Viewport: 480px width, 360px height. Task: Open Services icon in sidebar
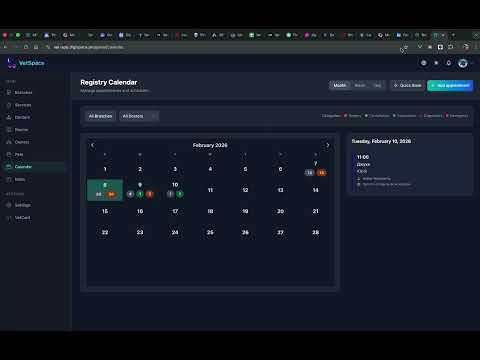pos(9,105)
